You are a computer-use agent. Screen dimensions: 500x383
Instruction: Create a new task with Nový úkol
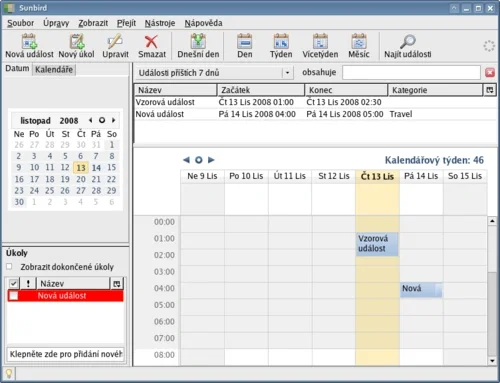point(76,46)
